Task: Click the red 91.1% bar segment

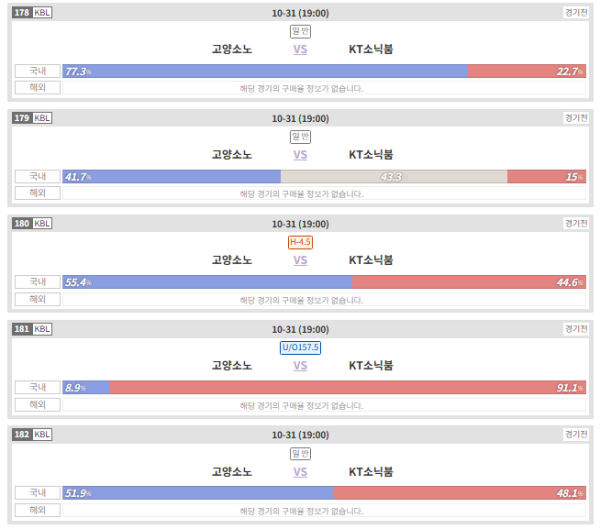Action: (347, 388)
